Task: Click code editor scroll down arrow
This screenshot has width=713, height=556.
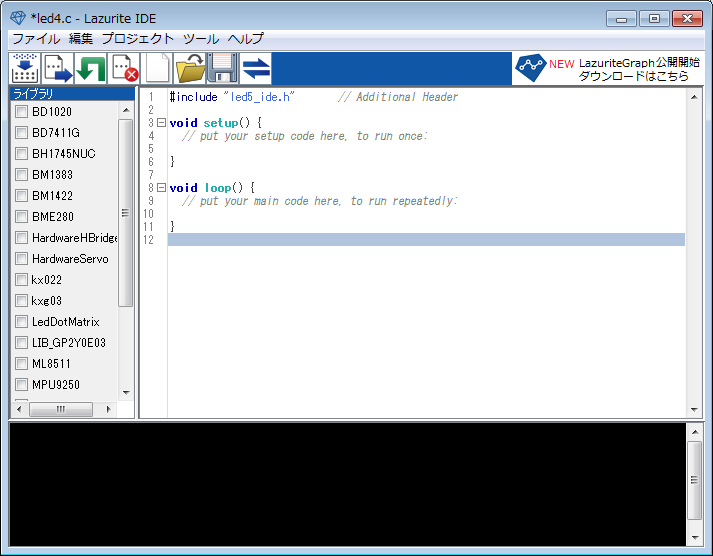Action: tap(694, 410)
